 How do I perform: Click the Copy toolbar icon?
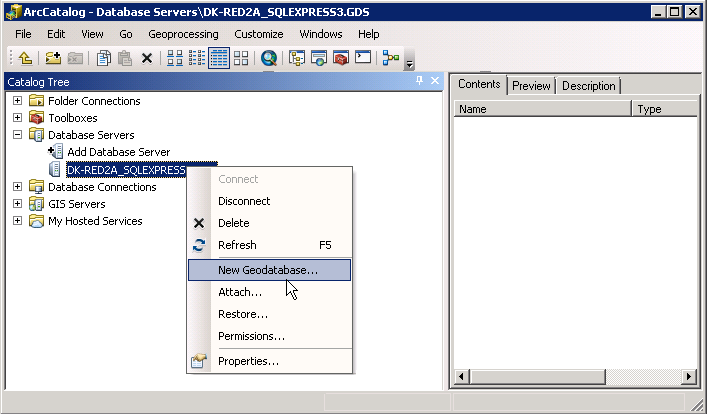pyautogui.click(x=104, y=58)
